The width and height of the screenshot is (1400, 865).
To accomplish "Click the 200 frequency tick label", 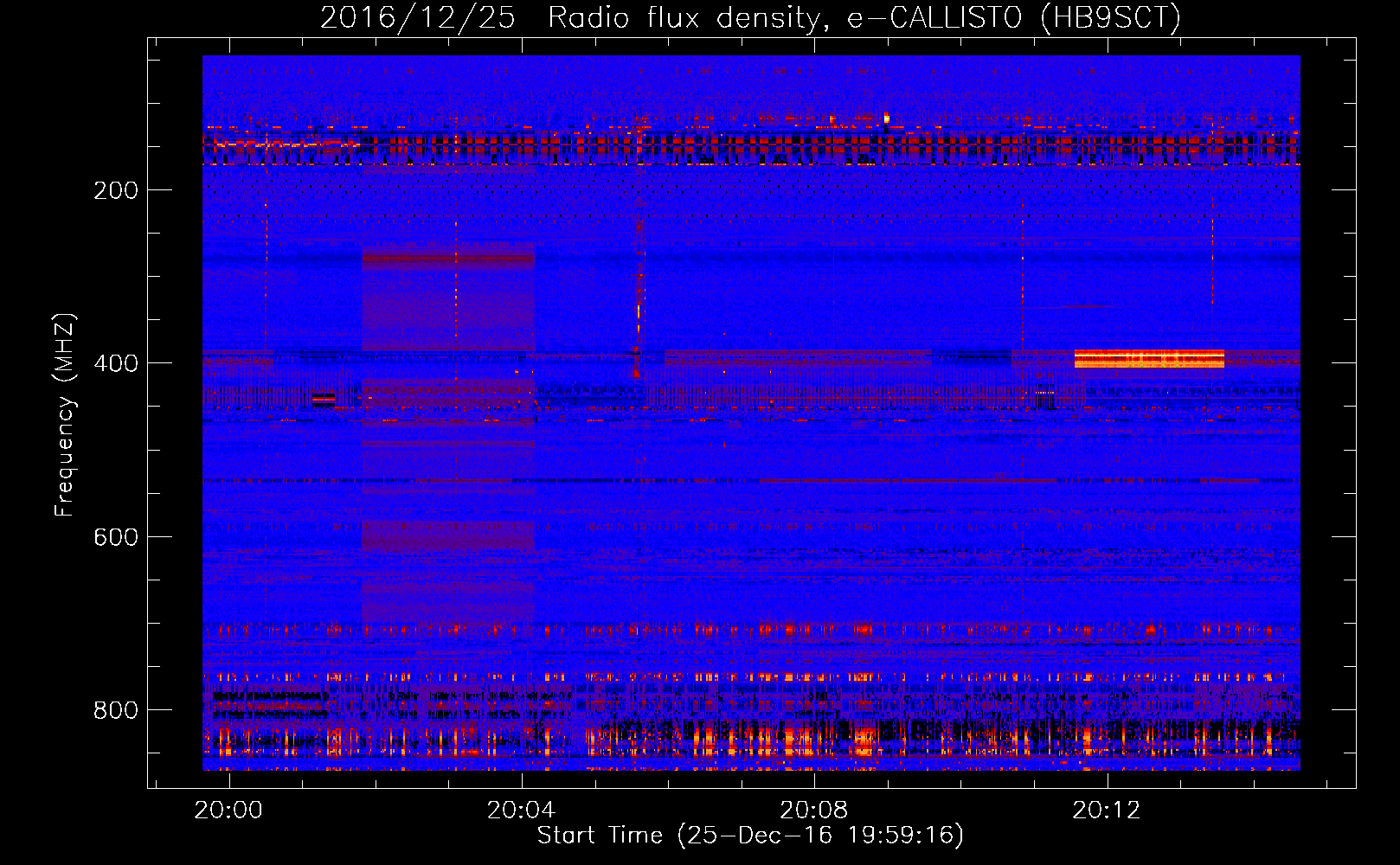I will (116, 190).
